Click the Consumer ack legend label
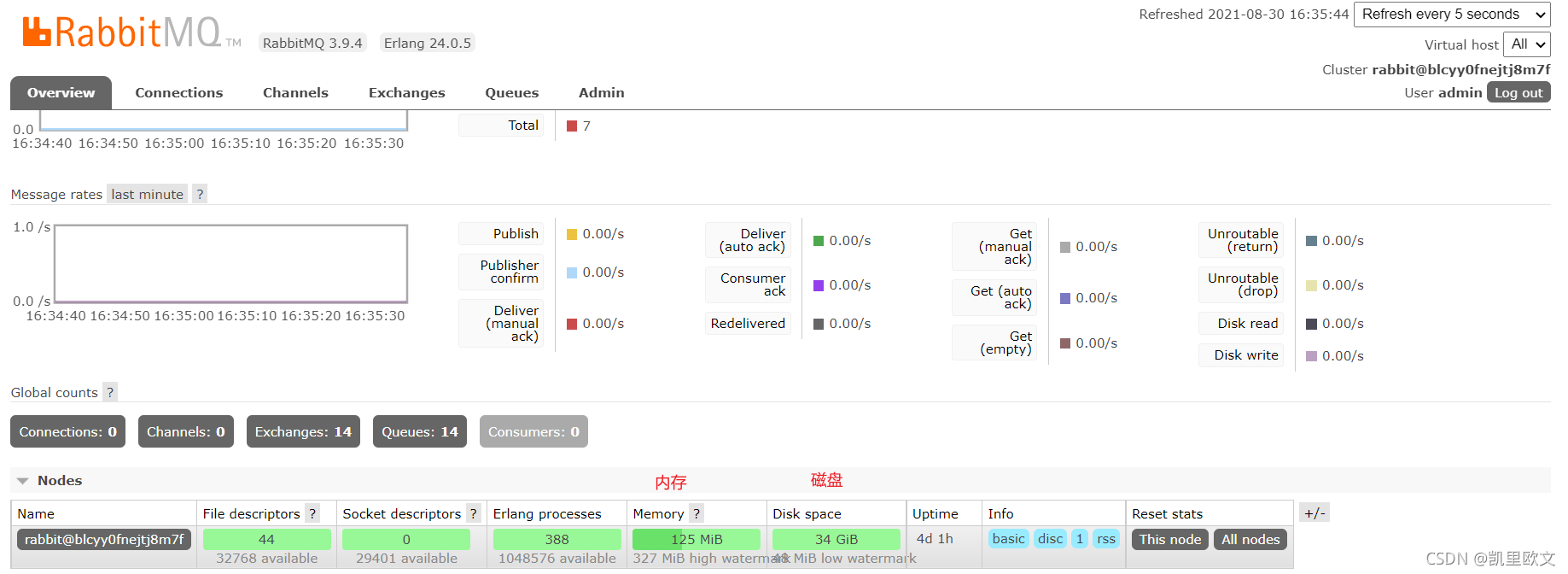The height and width of the screenshot is (574, 1568). pos(748,284)
